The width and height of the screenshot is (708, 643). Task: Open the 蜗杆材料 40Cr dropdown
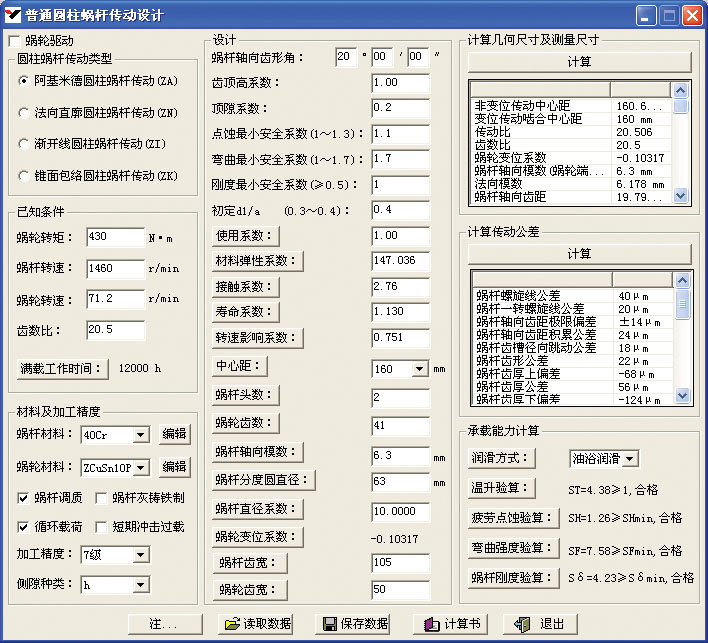[x=140, y=435]
